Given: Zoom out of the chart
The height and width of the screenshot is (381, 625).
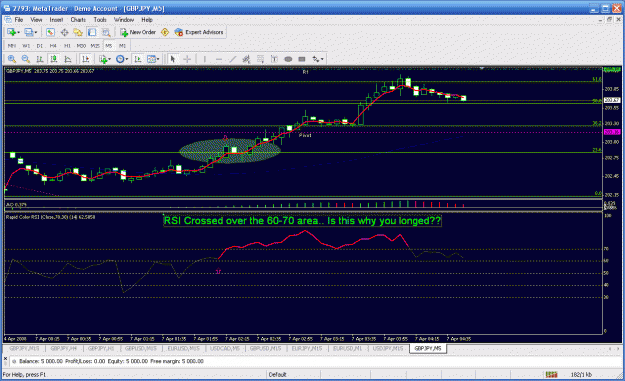Looking at the screenshot, I should pyautogui.click(x=26, y=59).
